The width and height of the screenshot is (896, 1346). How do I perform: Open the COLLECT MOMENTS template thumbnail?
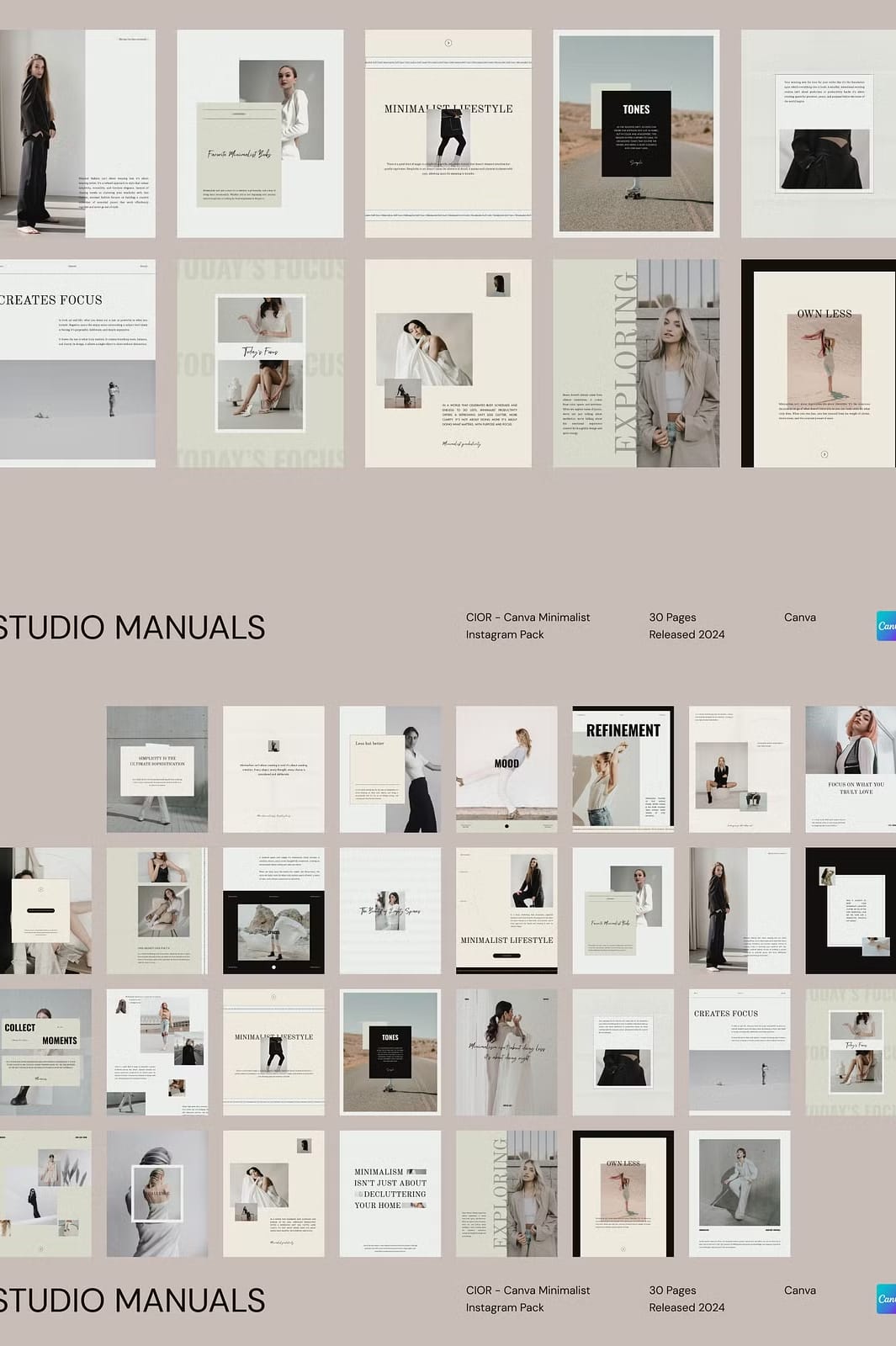45,1052
